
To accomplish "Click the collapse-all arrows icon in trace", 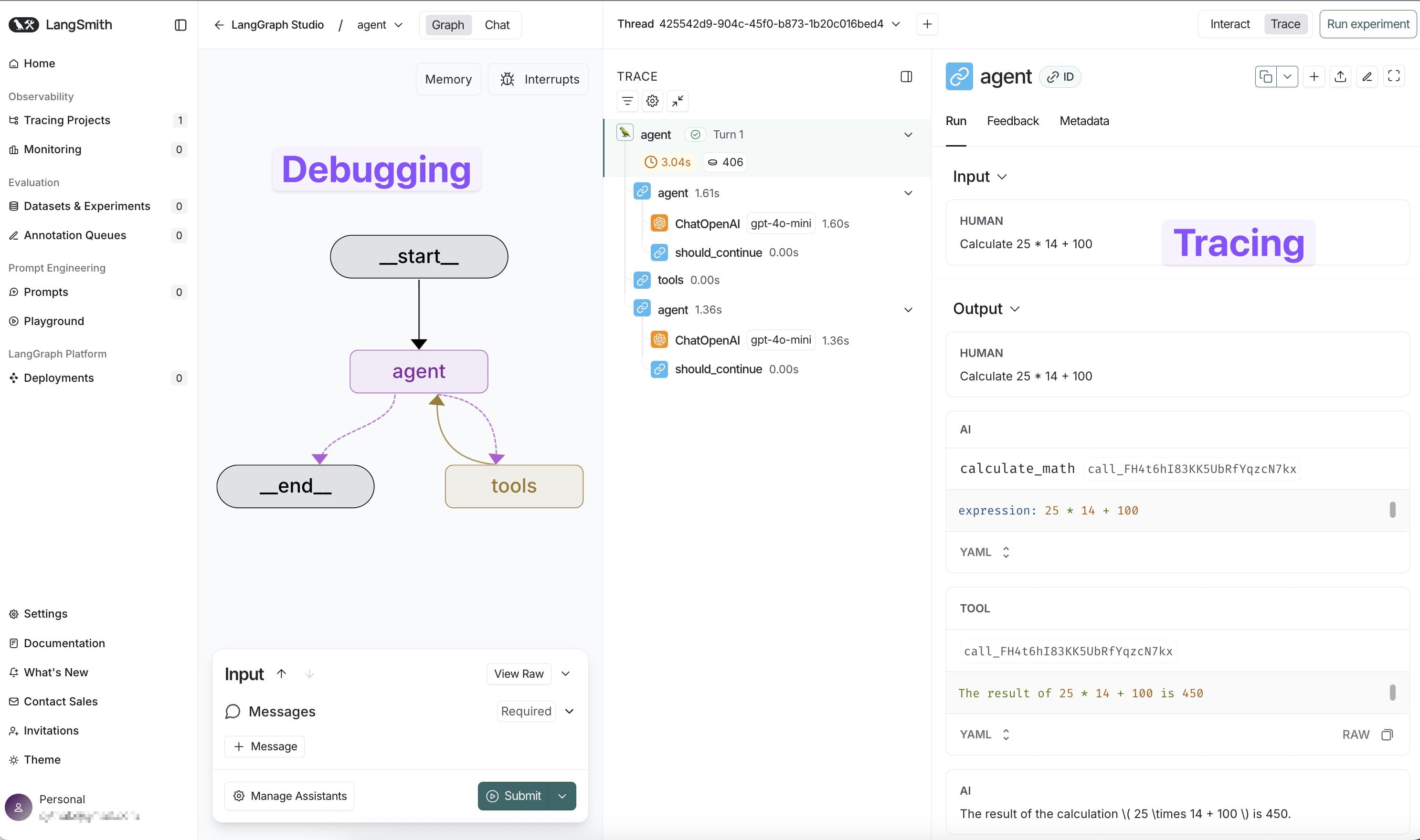I will [x=677, y=101].
